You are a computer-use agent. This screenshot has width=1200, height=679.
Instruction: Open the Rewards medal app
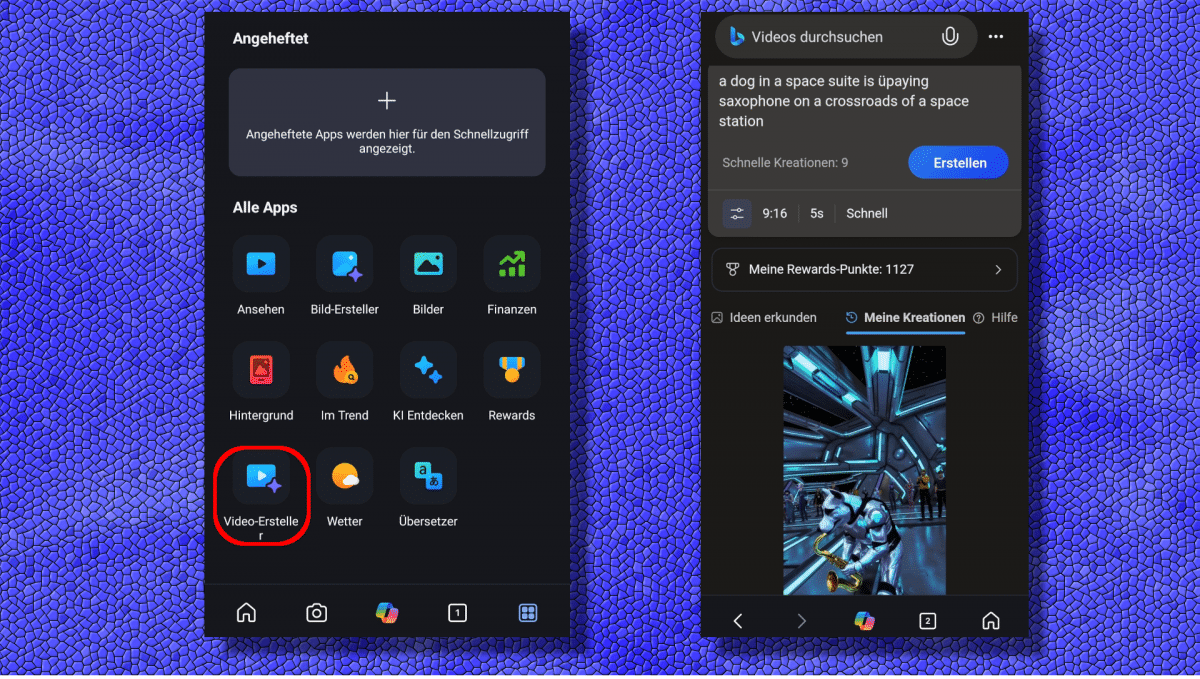click(x=512, y=370)
